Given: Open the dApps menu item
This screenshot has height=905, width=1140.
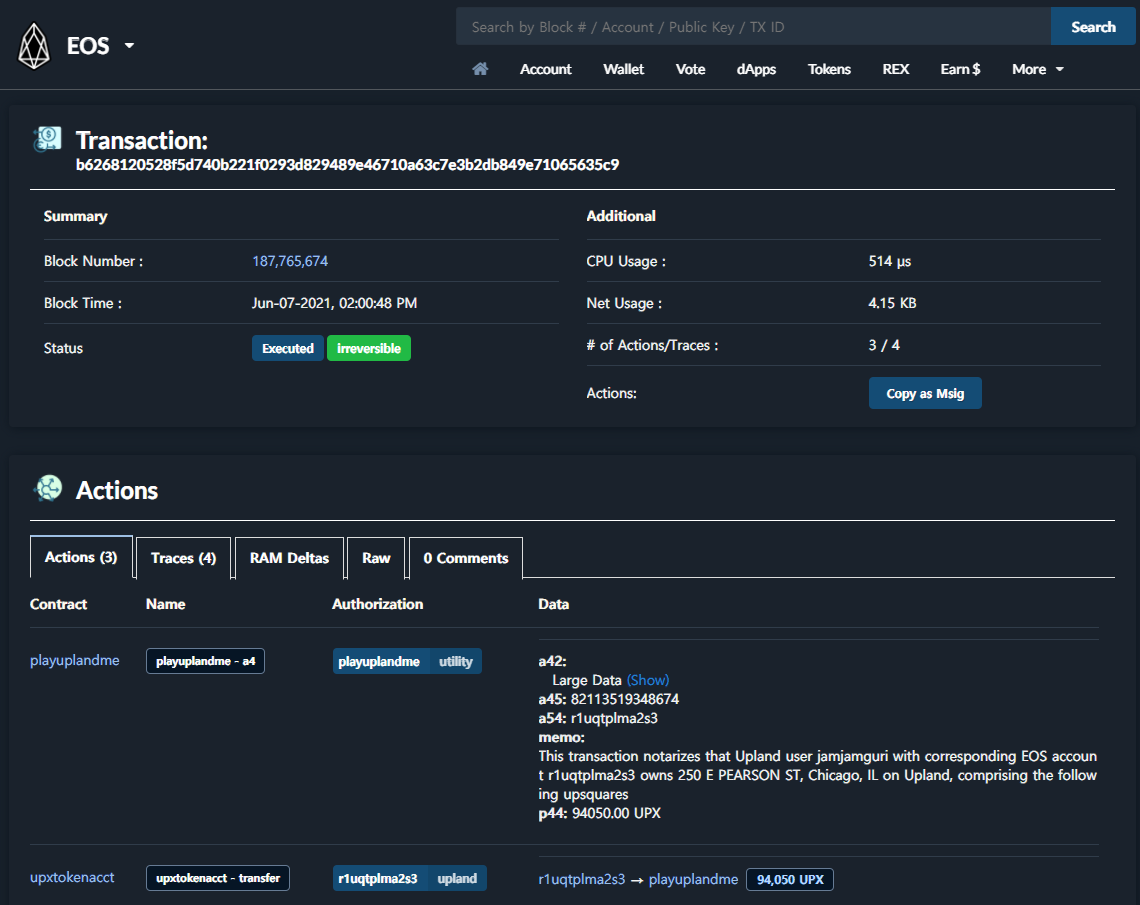Looking at the screenshot, I should click(756, 69).
